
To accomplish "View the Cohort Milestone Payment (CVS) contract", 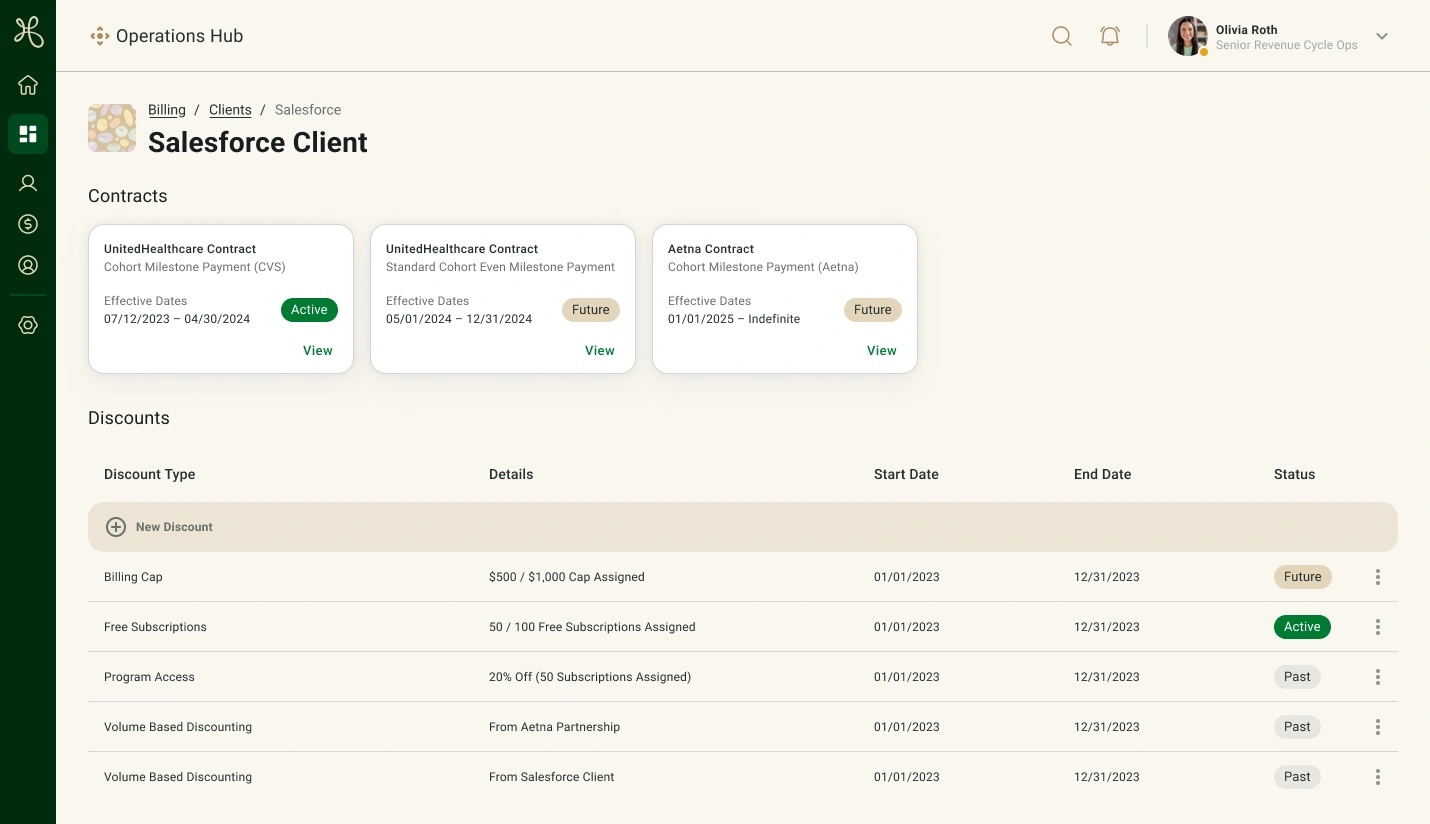I will tap(318, 351).
